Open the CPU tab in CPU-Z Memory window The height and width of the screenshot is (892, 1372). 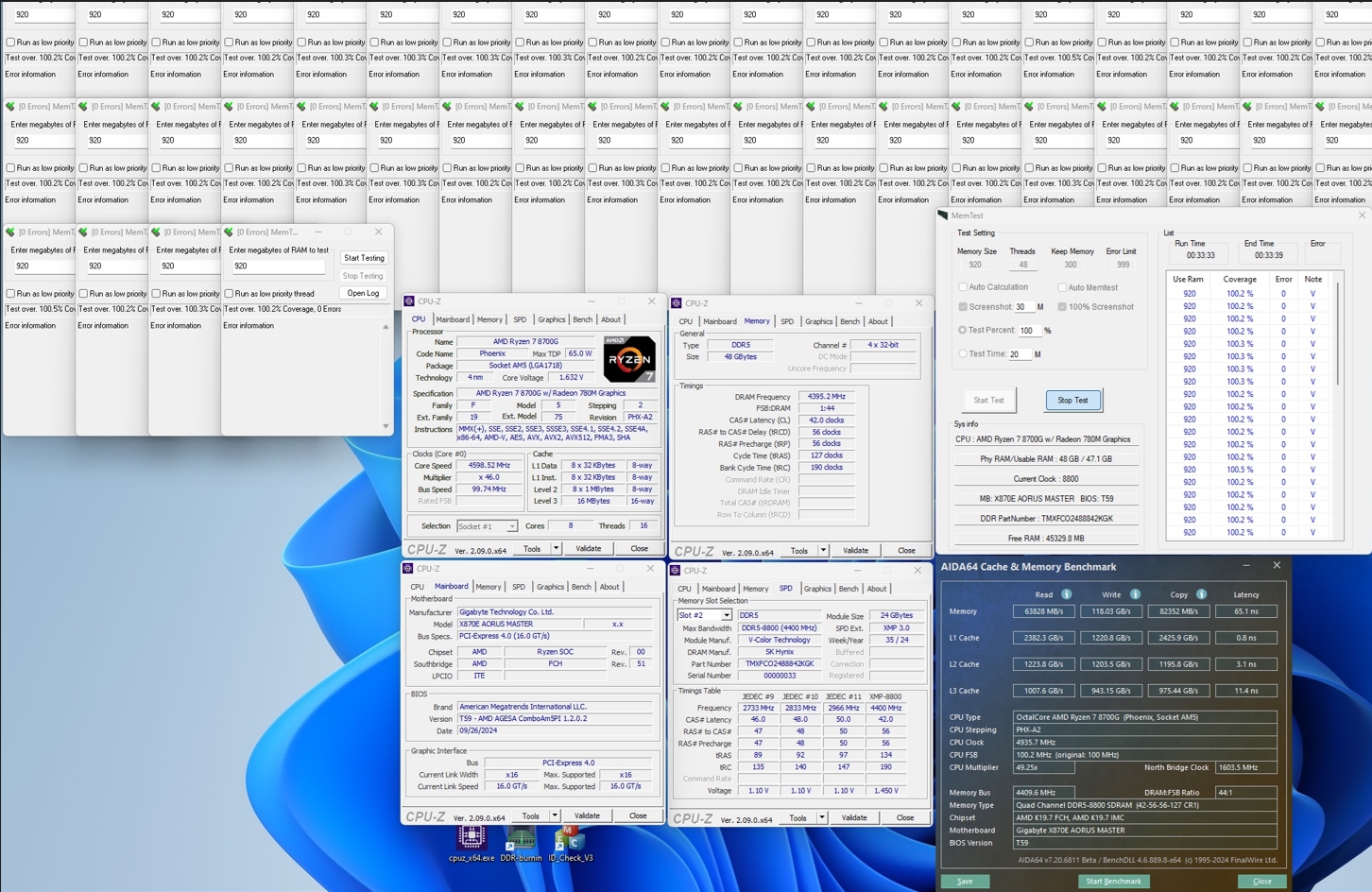686,321
